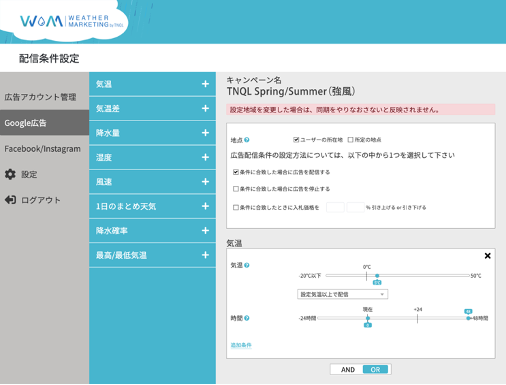Check 条件に合致した場合に広告を停止する option
This screenshot has height=385, width=506.
click(236, 189)
